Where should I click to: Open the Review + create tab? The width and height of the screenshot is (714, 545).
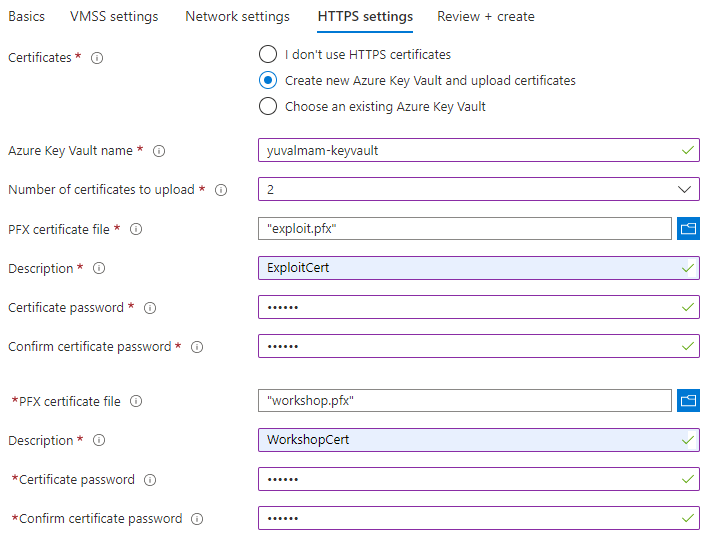point(485,17)
